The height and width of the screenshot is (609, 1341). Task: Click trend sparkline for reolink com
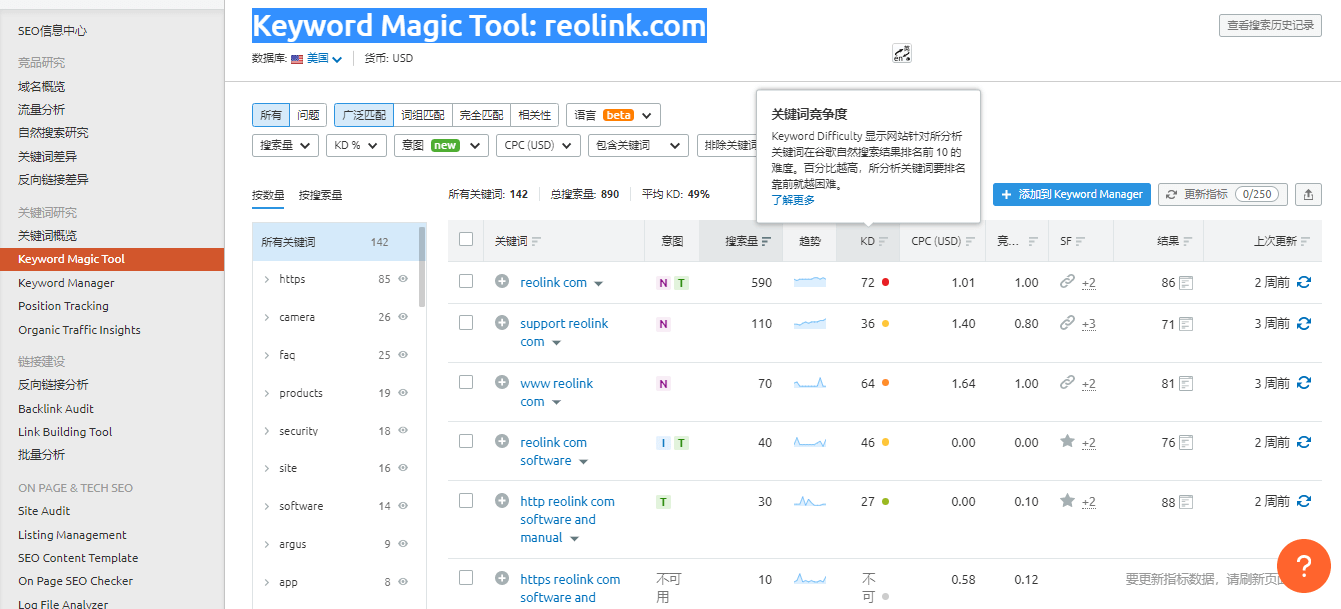810,283
